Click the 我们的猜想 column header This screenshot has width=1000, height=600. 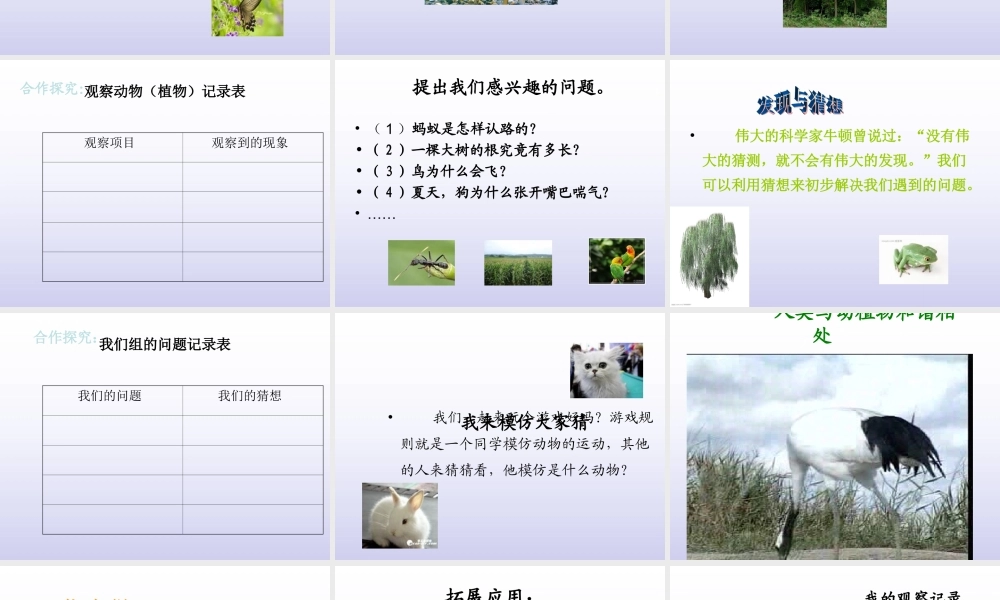click(252, 394)
